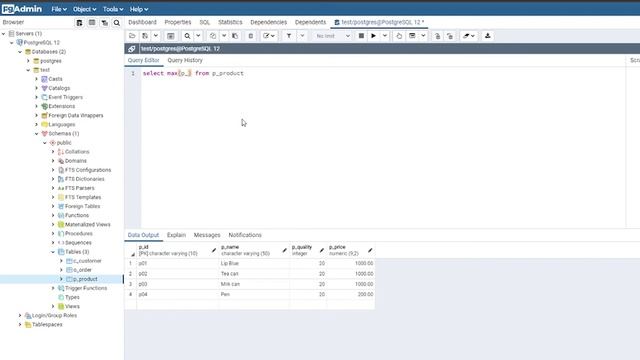Screen dimensions: 640x360
Task: Download results as CSV icon
Action: (487, 36)
